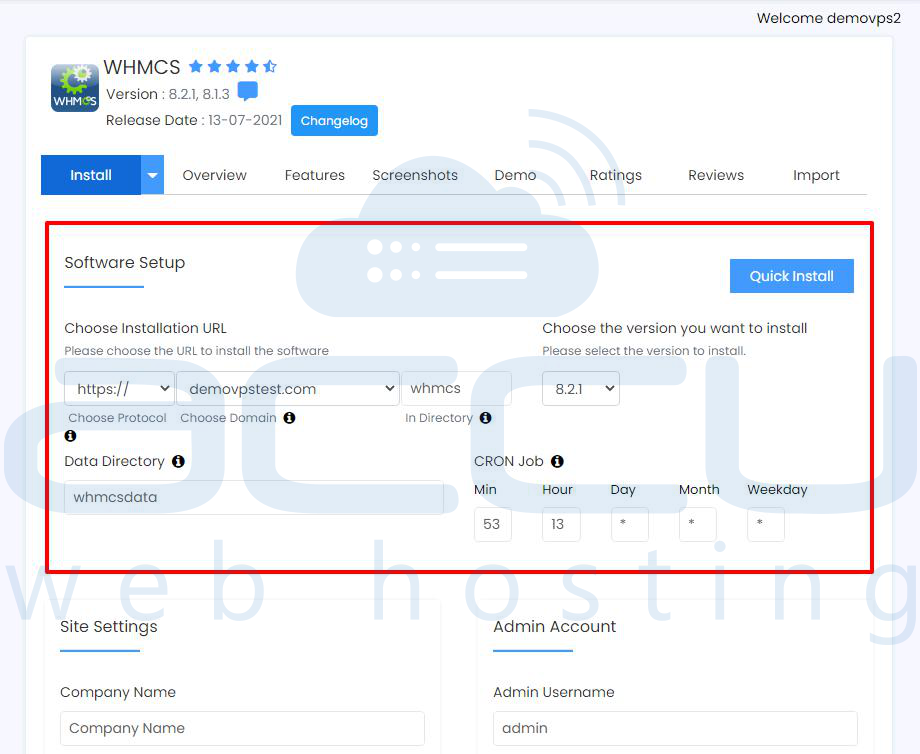
Task: Switch to the Features tab
Action: pos(314,175)
